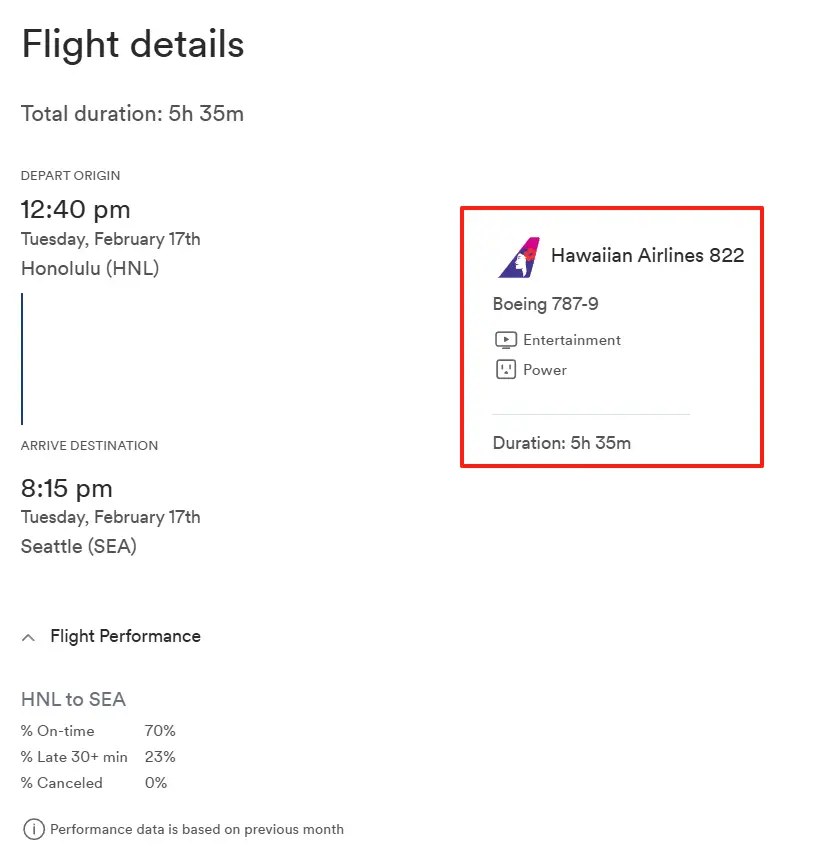Collapse the Flight Performance chevron
The image size is (815, 861).
click(x=29, y=638)
